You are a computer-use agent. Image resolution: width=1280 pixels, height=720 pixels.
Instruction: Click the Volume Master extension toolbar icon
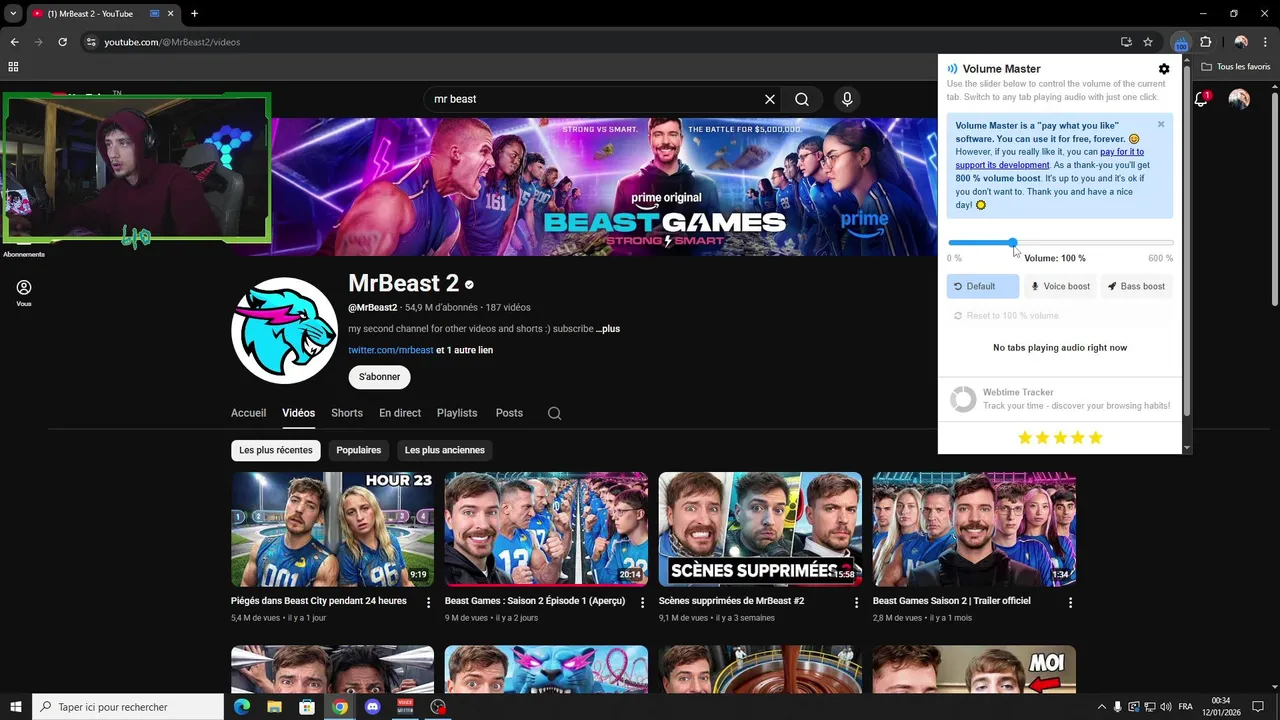(x=1181, y=42)
